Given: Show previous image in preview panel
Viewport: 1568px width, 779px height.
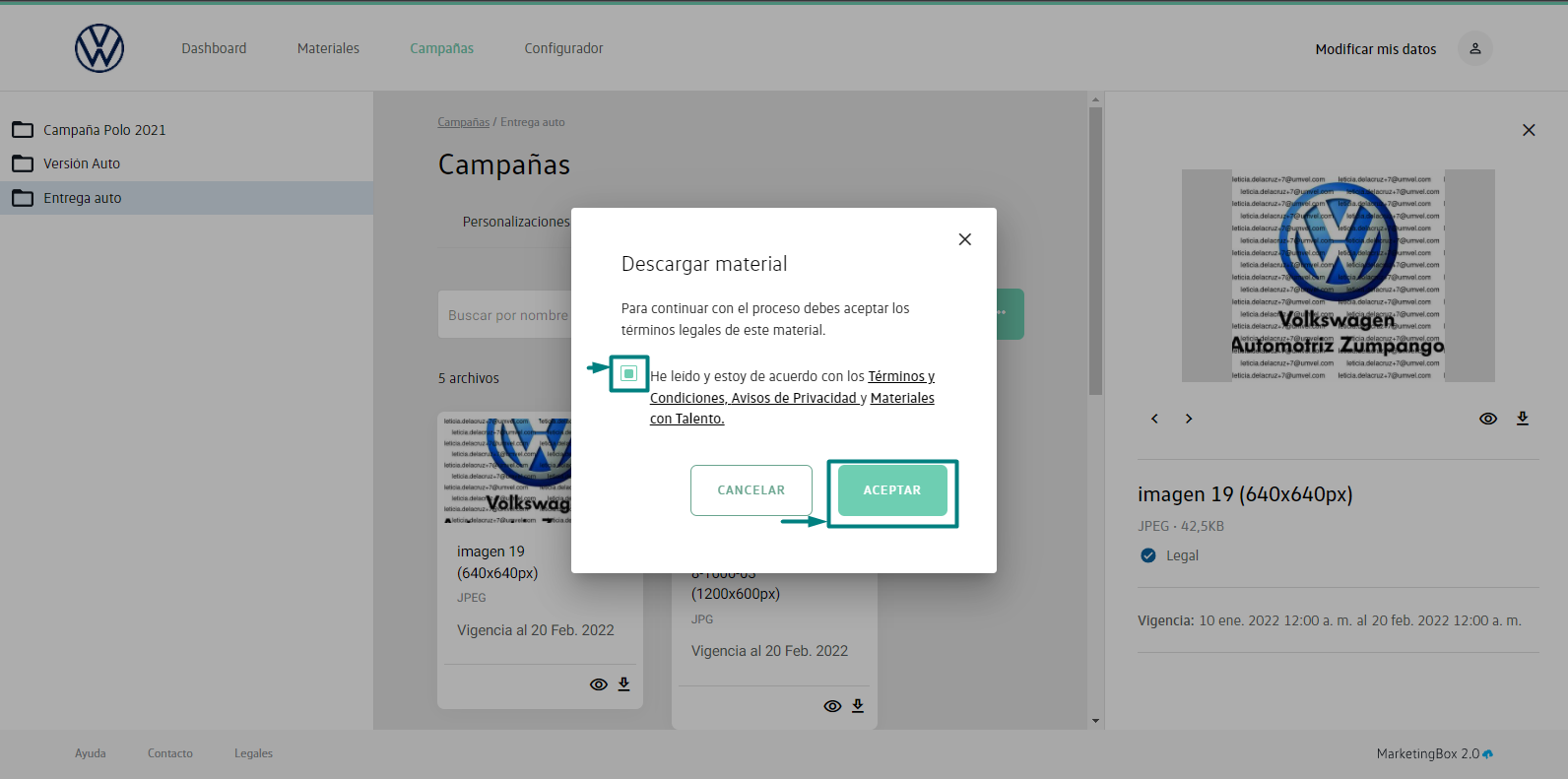Looking at the screenshot, I should click(1154, 419).
